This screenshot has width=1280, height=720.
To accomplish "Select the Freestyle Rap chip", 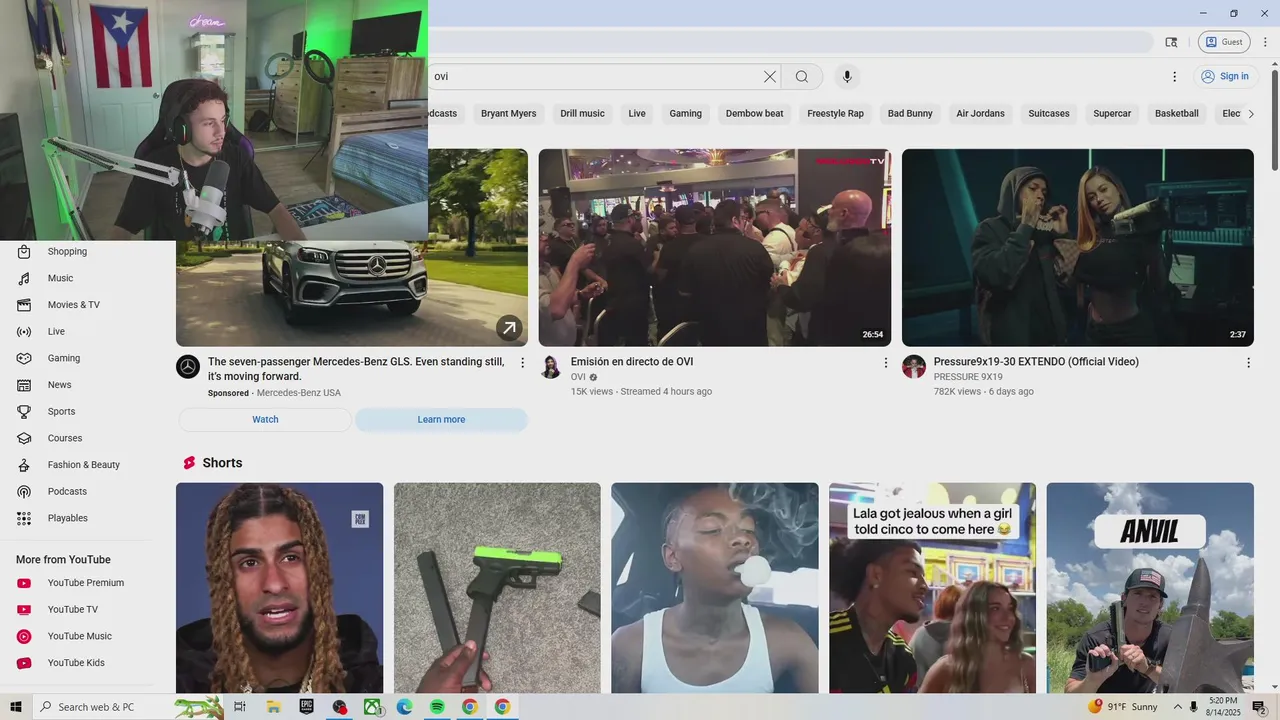I will tap(835, 114).
